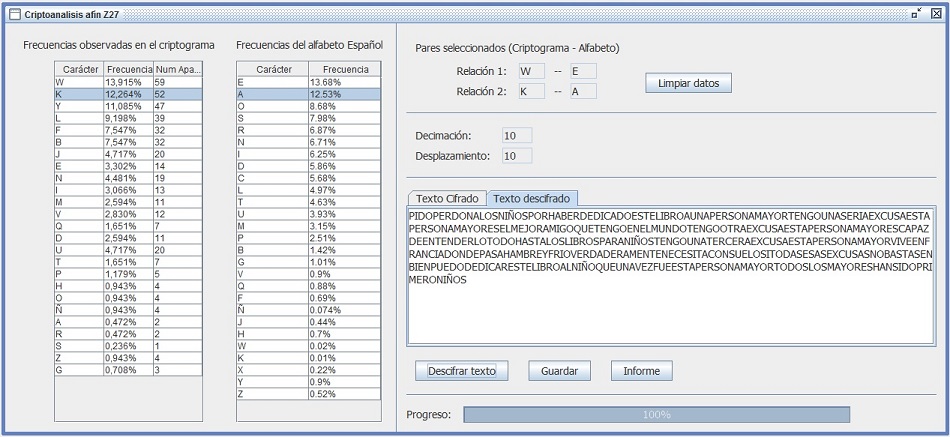Click the Guardar button
Image resolution: width=950 pixels, height=437 pixels.
click(559, 371)
